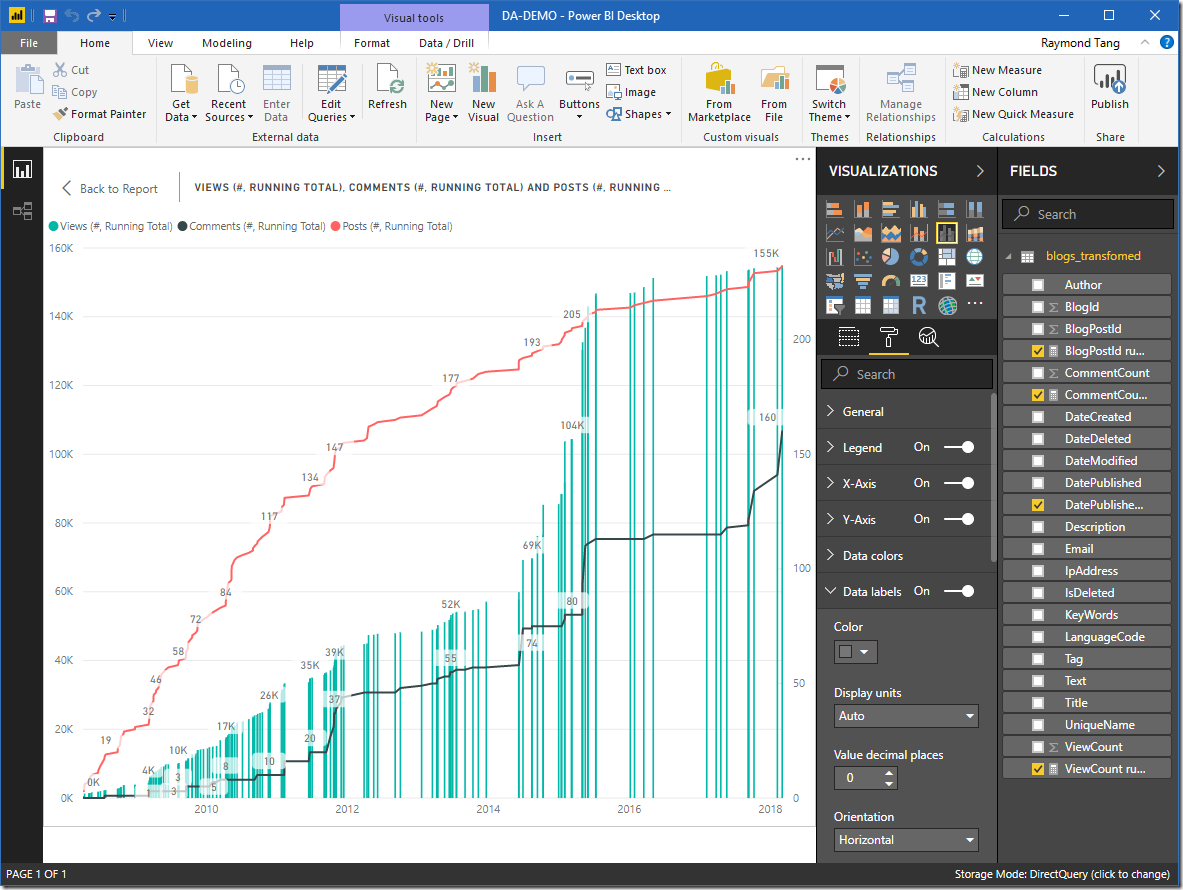Turn off the Data labels toggle
Screen dimensions: 1183x890
958,591
